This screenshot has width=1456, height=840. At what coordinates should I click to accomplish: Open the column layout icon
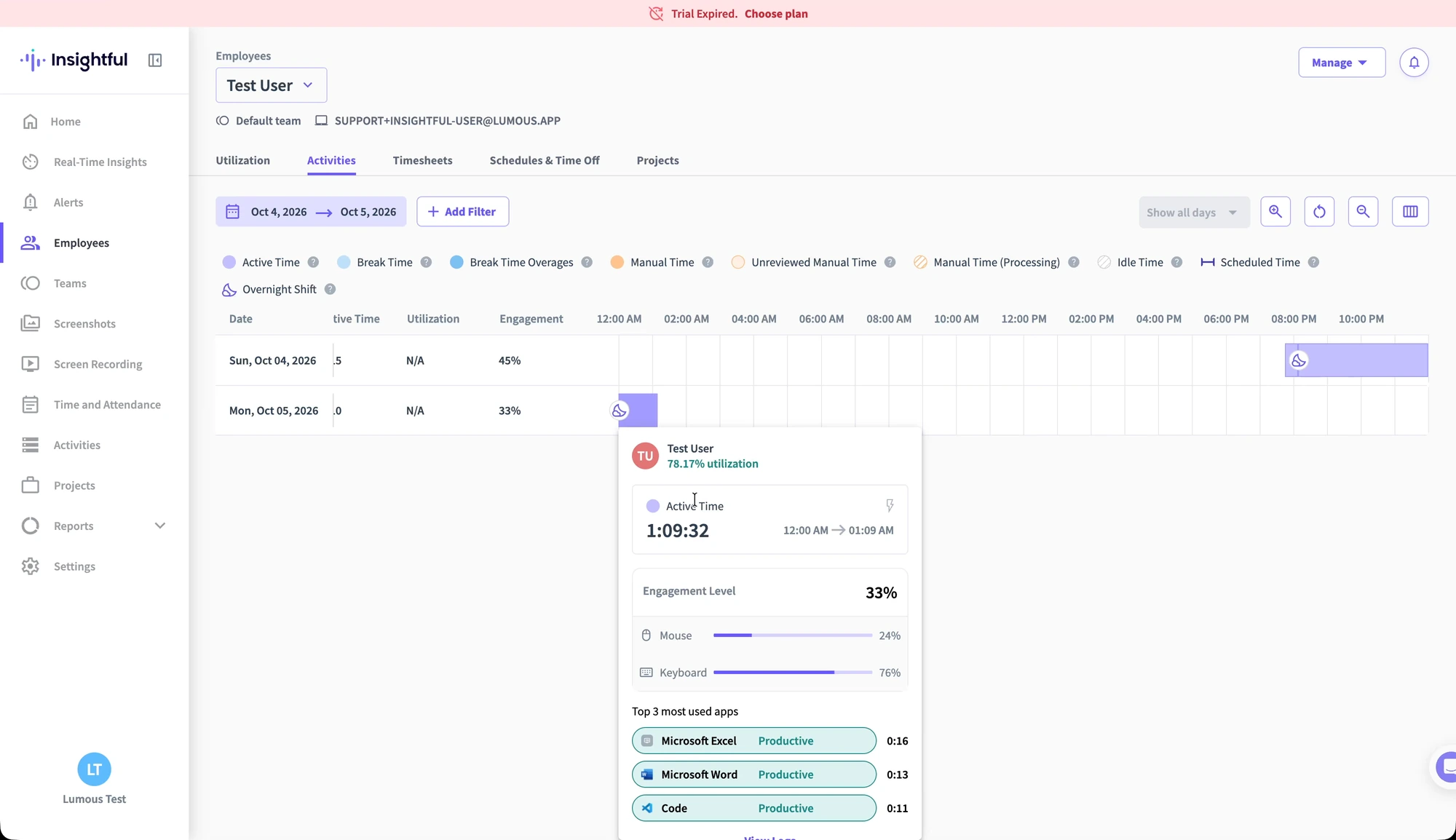tap(1410, 212)
